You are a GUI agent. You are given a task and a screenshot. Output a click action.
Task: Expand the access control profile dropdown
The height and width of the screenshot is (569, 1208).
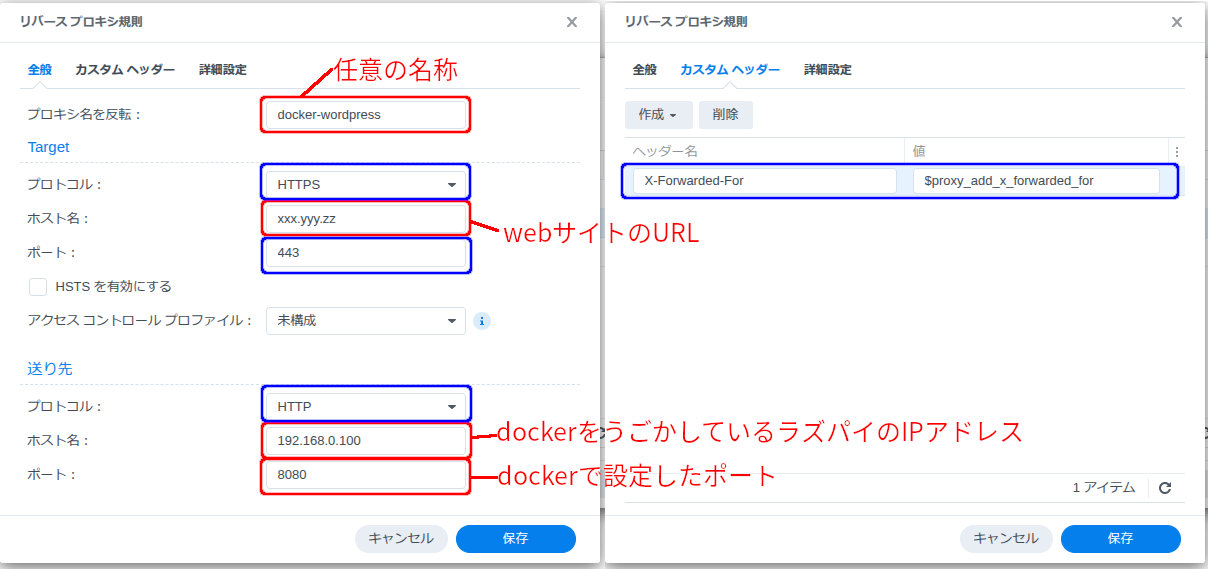pos(365,321)
